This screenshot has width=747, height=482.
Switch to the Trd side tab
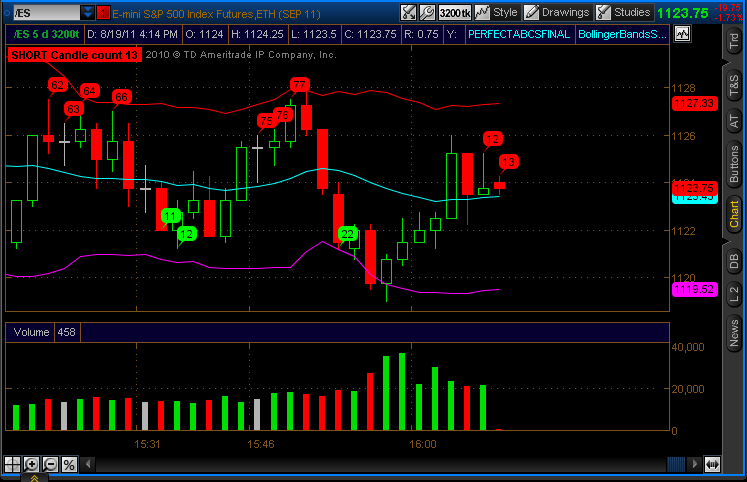click(x=734, y=41)
